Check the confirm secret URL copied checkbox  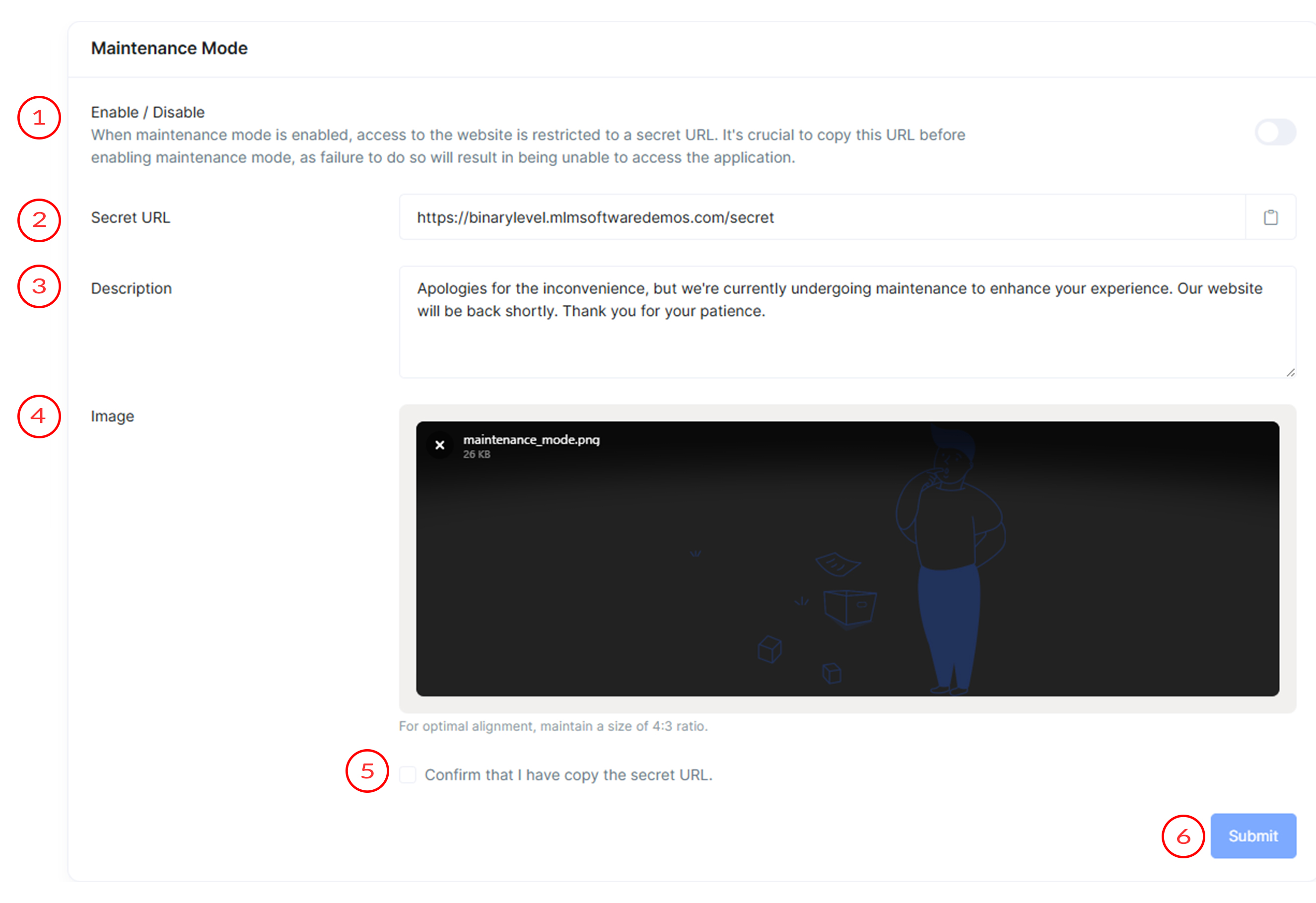408,774
